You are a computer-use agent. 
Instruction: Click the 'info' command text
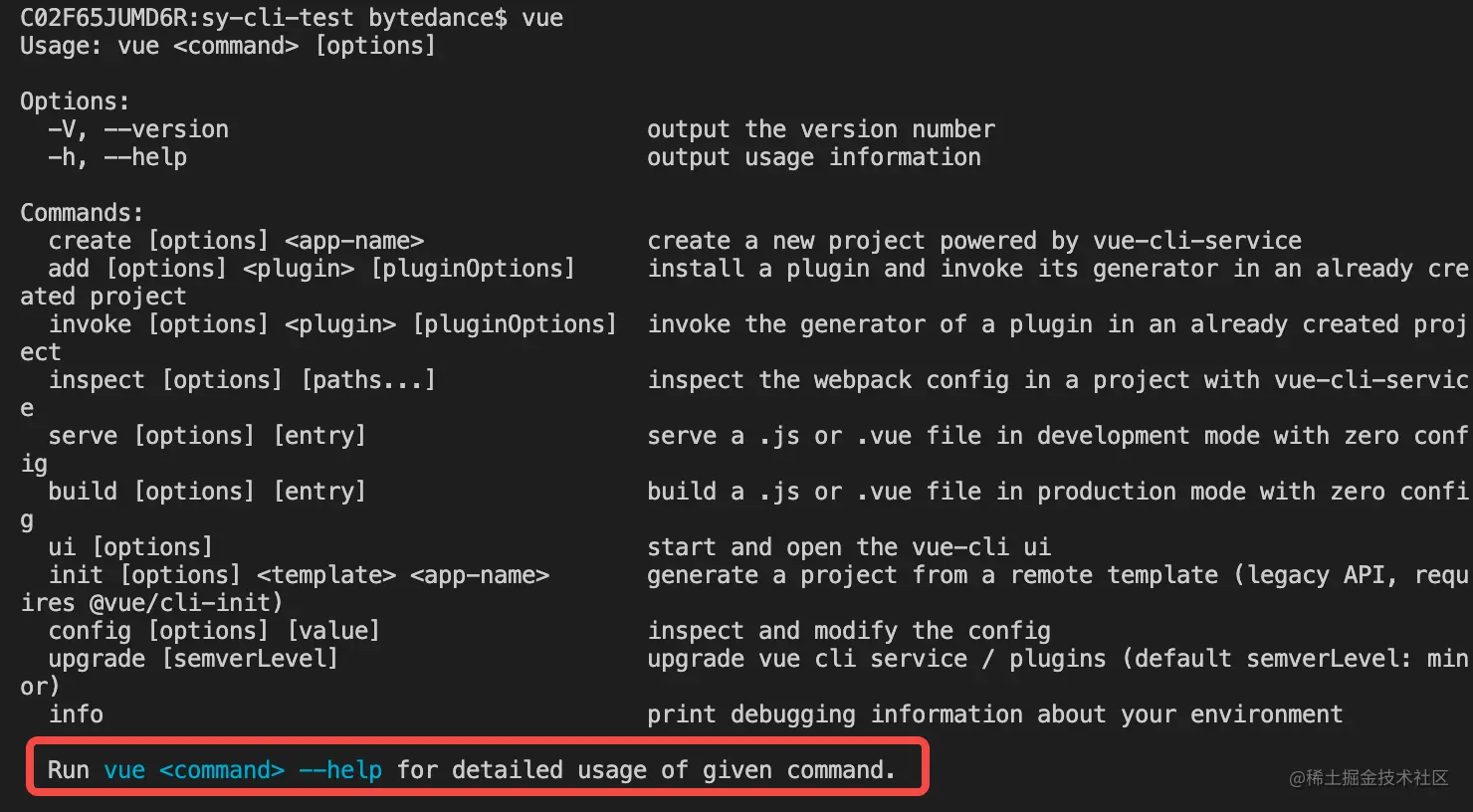click(x=76, y=714)
